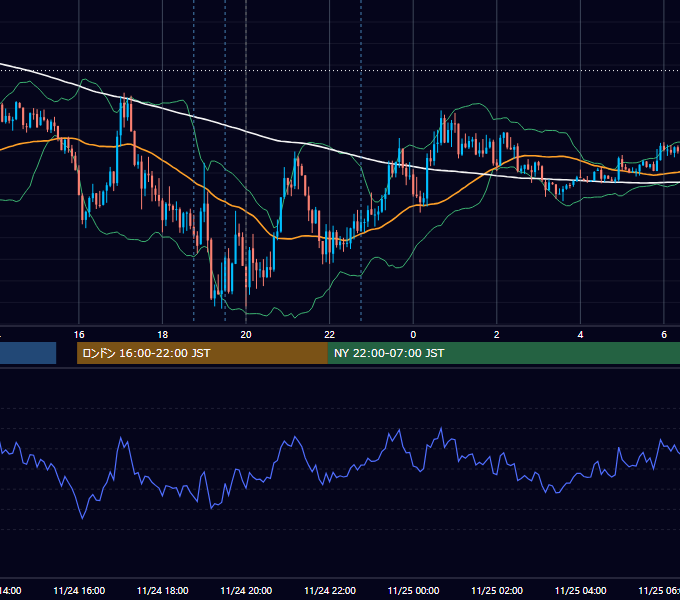680x600 pixels.
Task: Click the 11/24 16:00 date label
Action: [x=79, y=591]
